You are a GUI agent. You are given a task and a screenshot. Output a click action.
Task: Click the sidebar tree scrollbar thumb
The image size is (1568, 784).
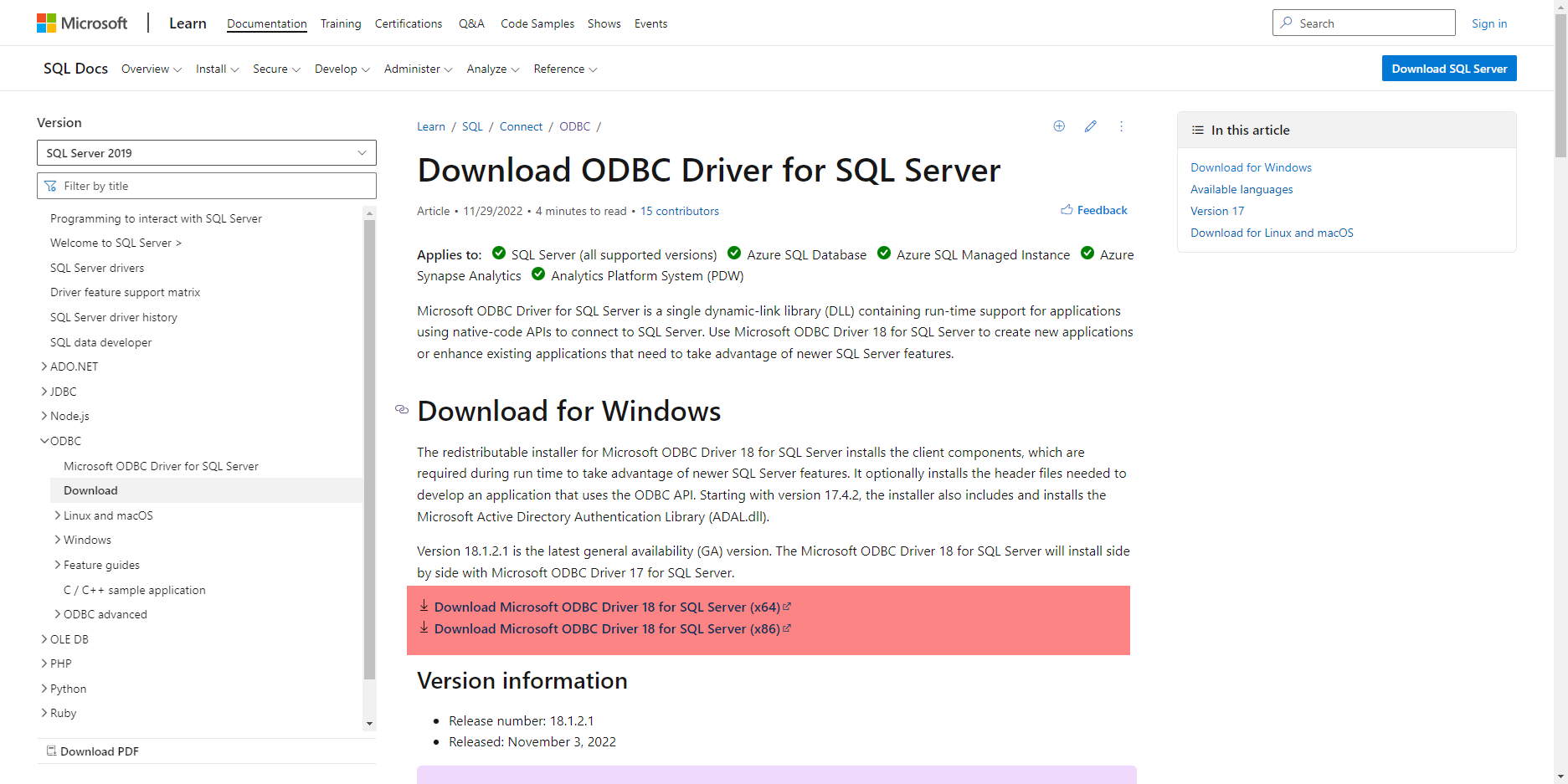coord(370,449)
